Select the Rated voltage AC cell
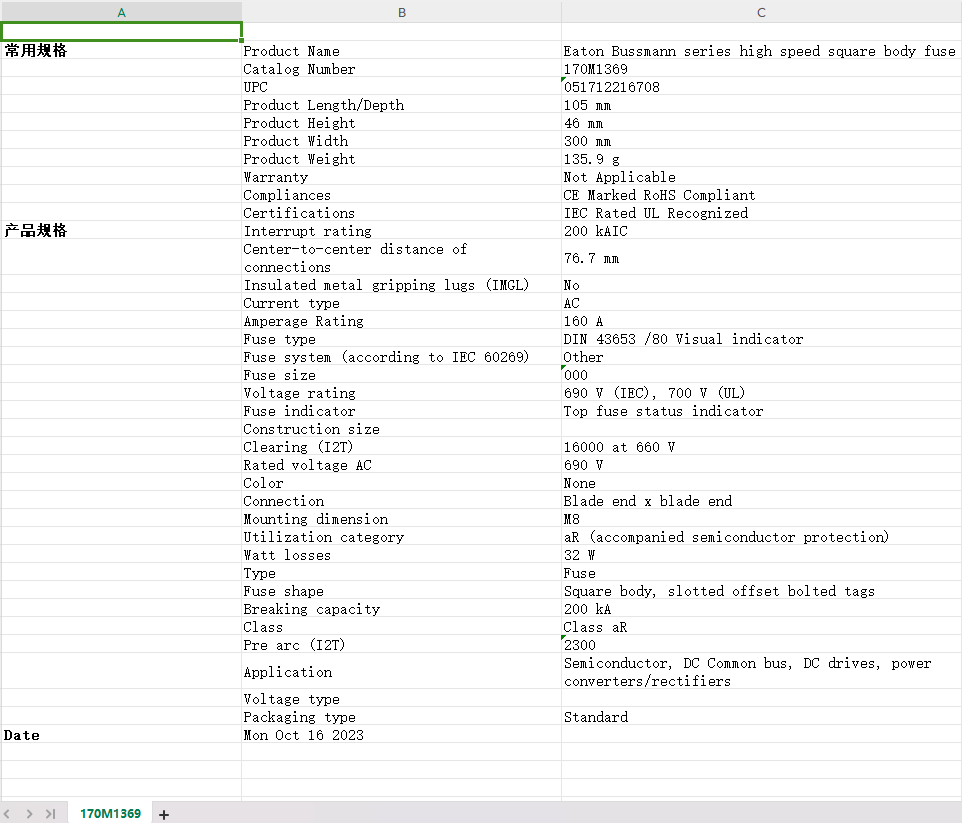The height and width of the screenshot is (823, 962). pos(401,465)
